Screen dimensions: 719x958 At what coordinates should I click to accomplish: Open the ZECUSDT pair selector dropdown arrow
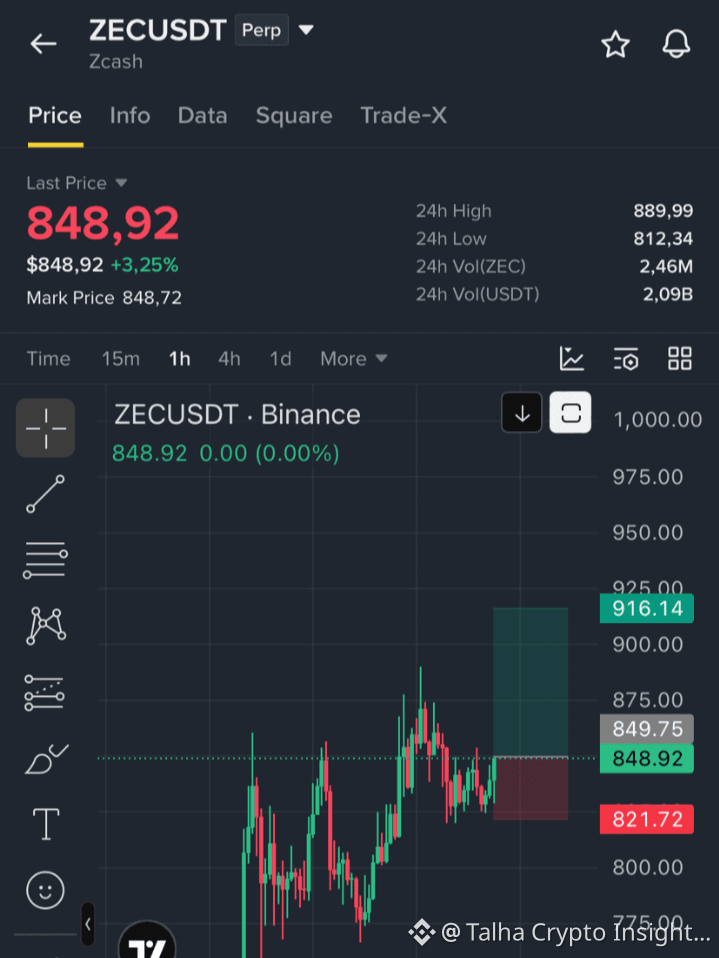click(x=306, y=29)
